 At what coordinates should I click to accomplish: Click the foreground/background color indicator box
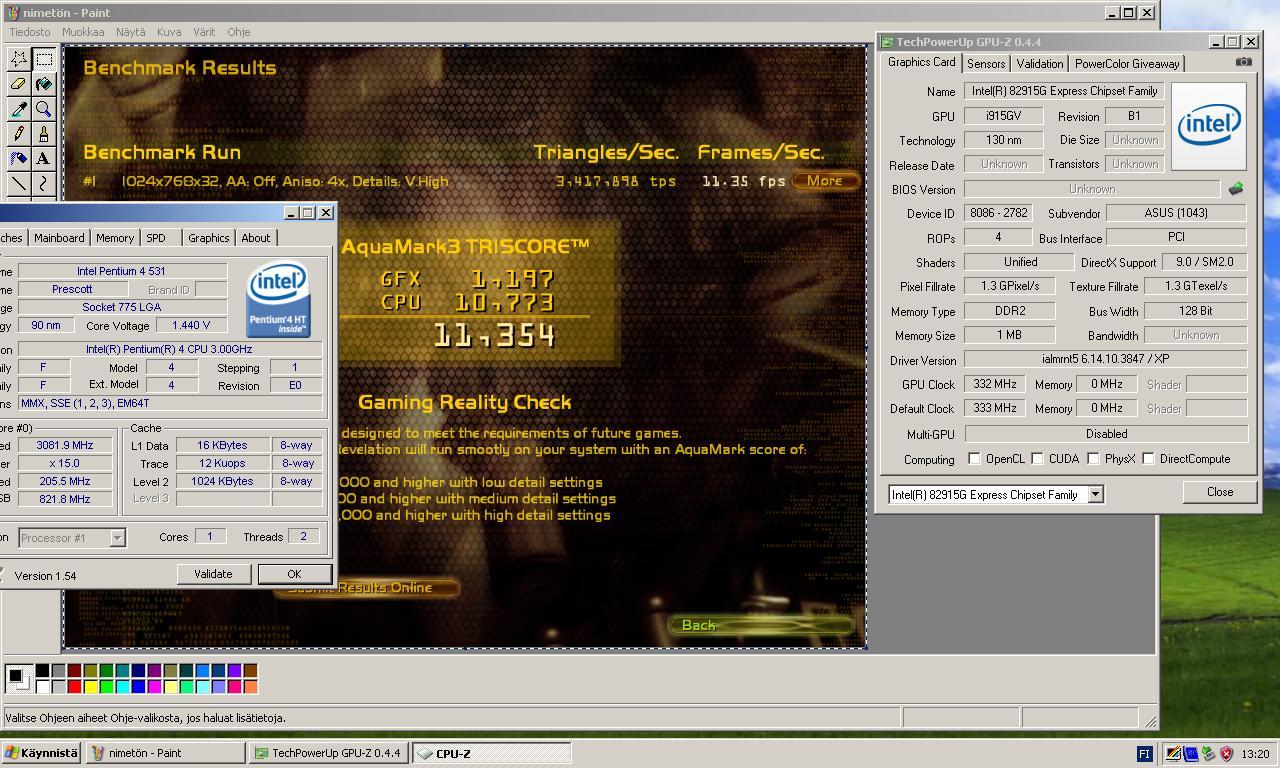pos(18,678)
